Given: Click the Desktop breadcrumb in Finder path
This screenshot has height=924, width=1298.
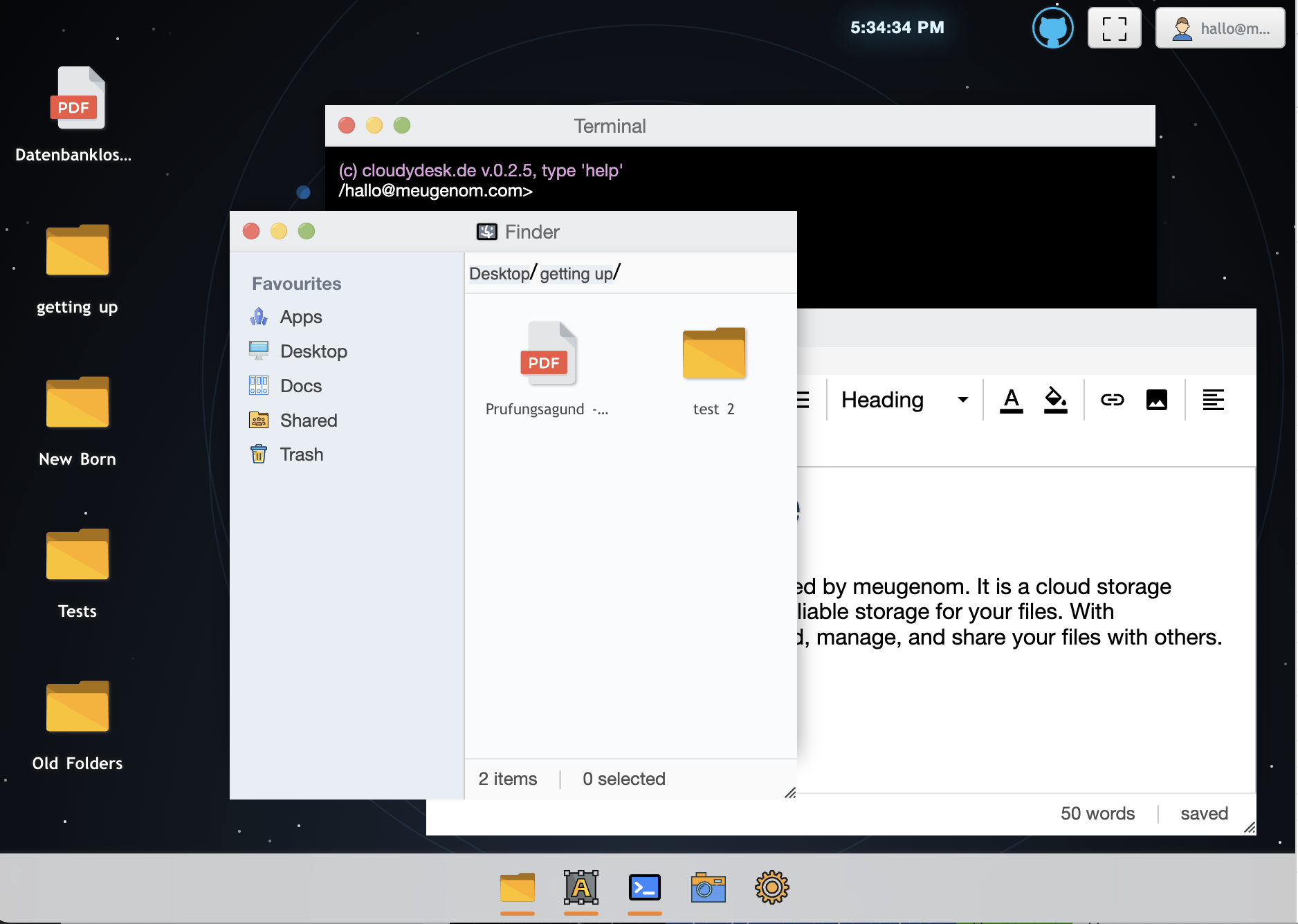Looking at the screenshot, I should [x=499, y=274].
